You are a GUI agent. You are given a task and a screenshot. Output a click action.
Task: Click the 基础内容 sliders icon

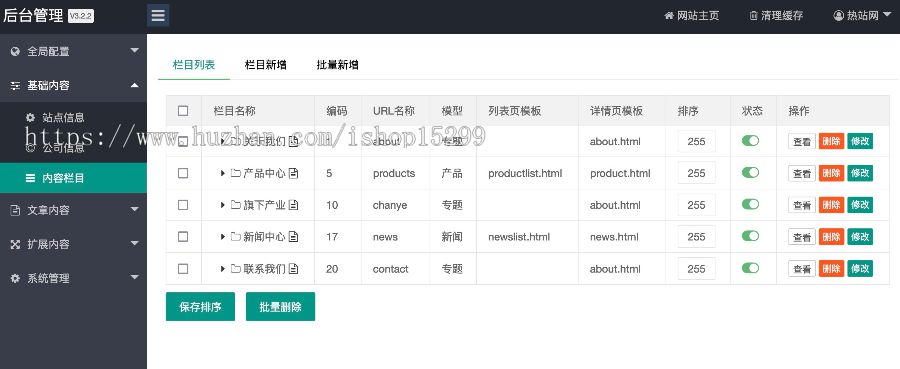[15, 86]
